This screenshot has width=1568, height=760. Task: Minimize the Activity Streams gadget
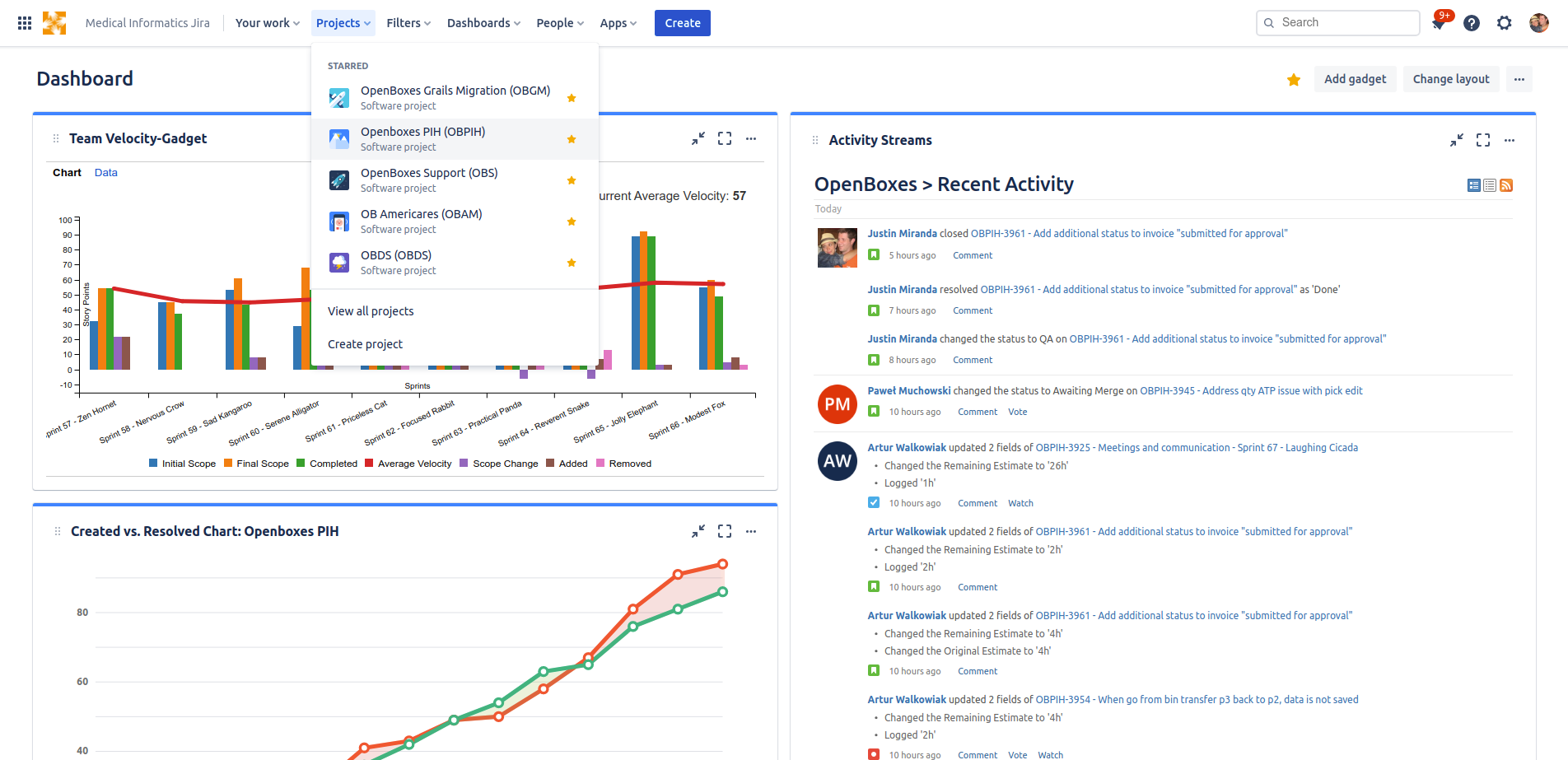1457,140
